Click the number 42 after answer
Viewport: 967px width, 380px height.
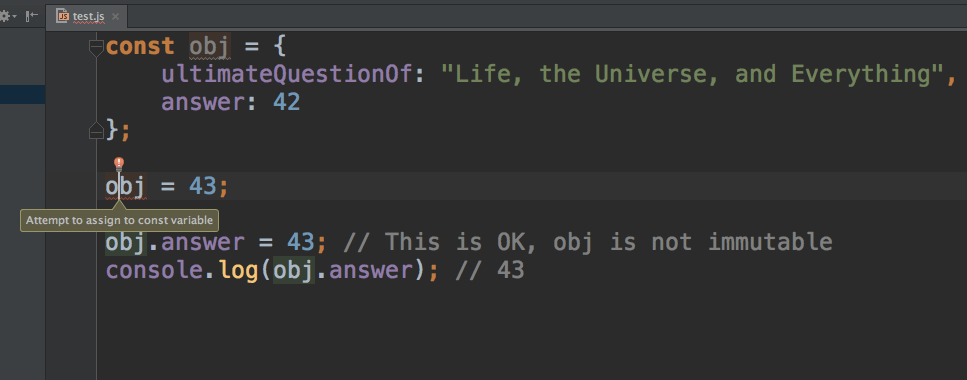coord(287,102)
